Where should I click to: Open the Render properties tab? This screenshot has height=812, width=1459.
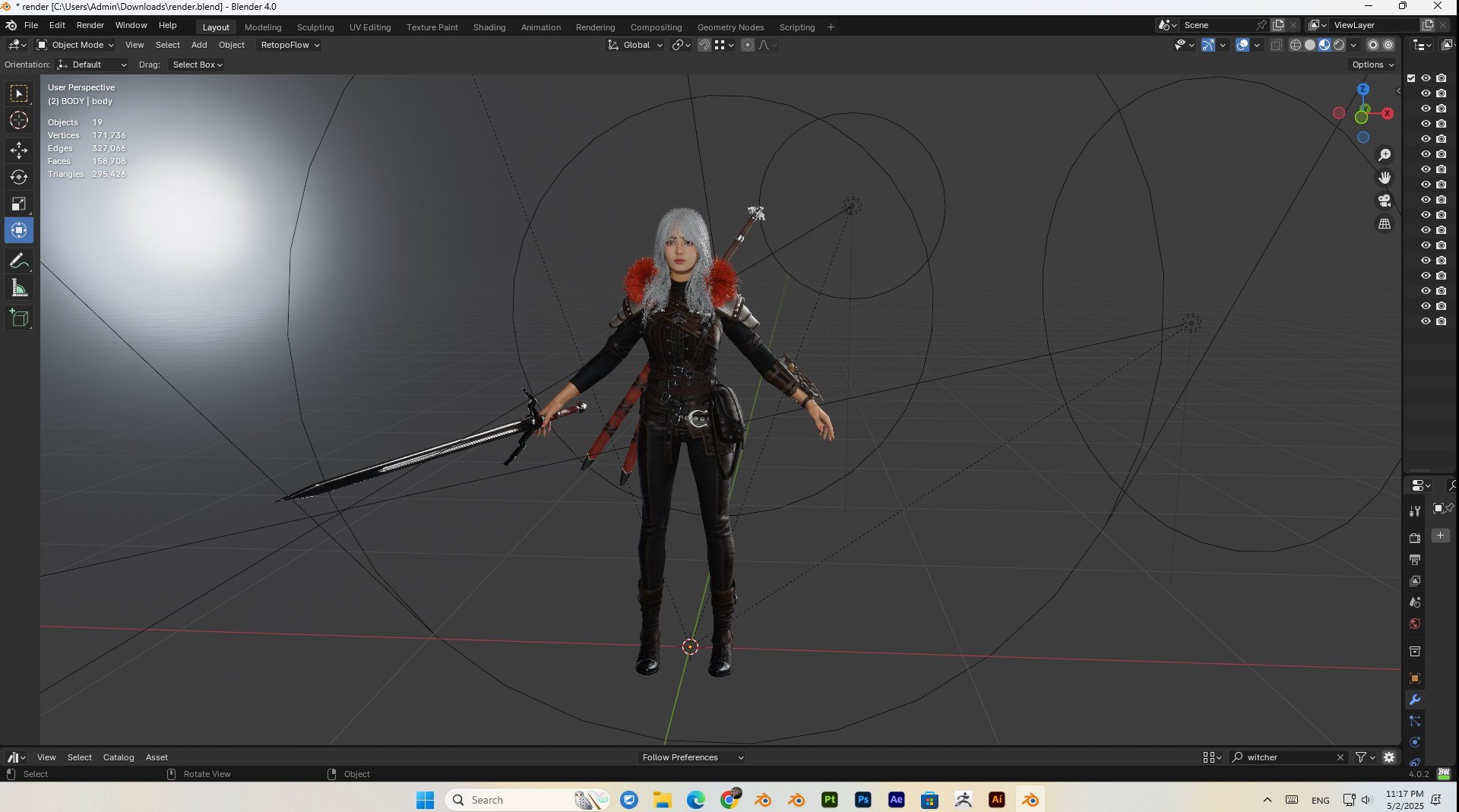[1415, 538]
